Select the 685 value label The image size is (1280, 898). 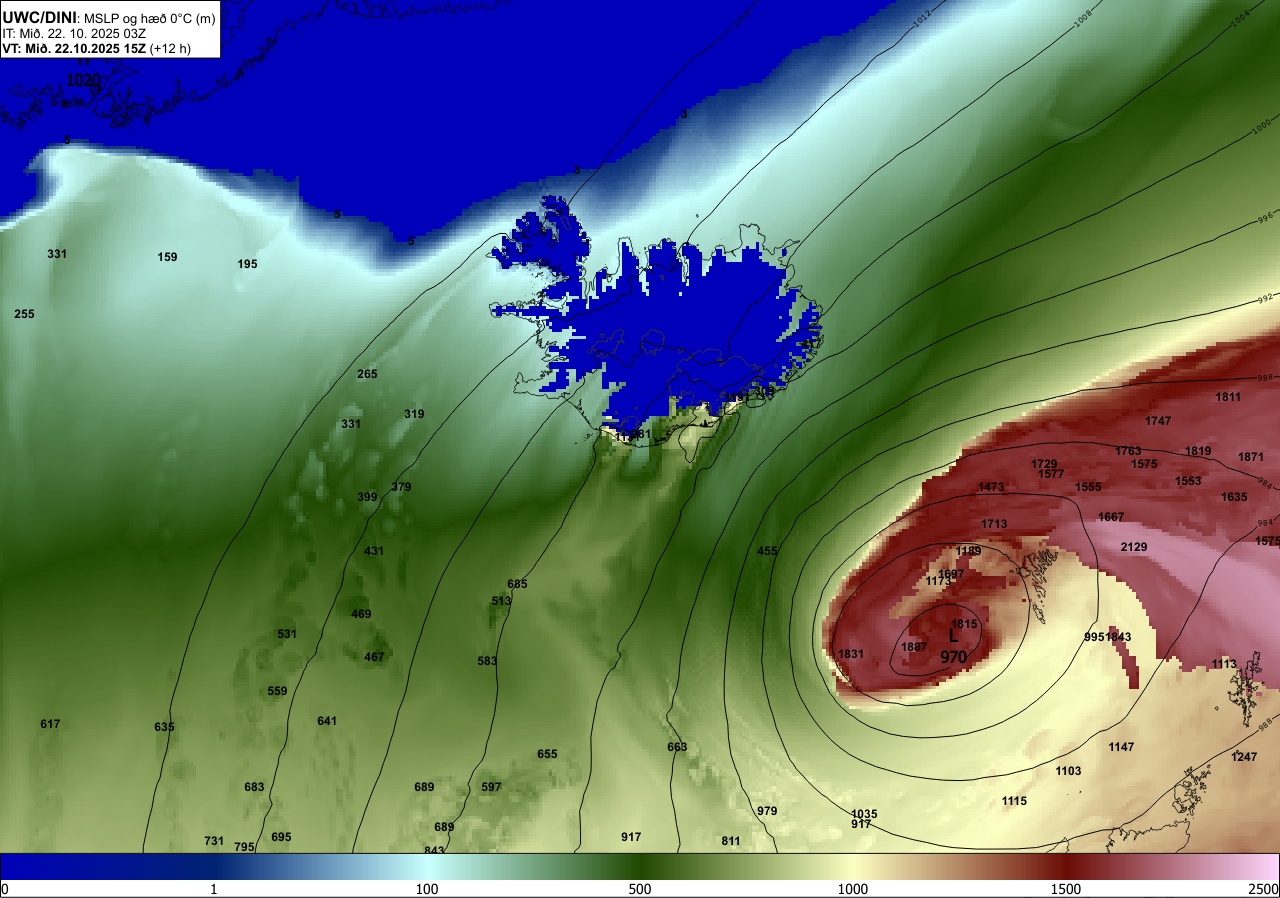[x=517, y=584]
